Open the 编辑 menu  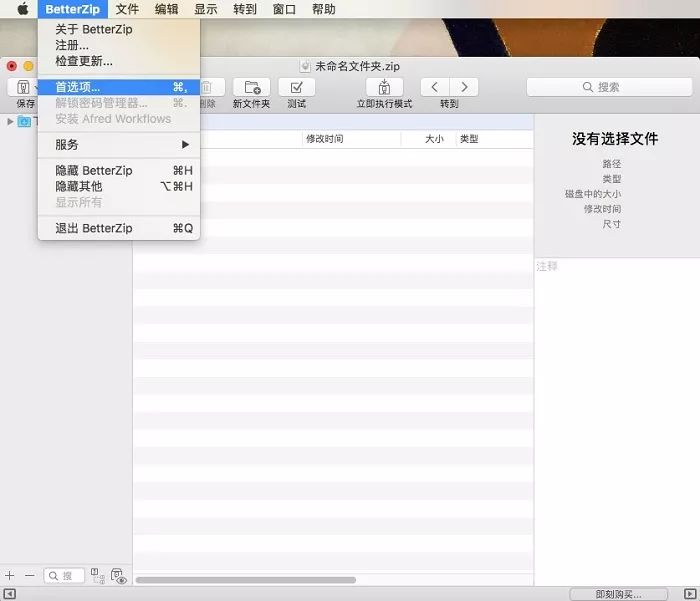pos(167,9)
